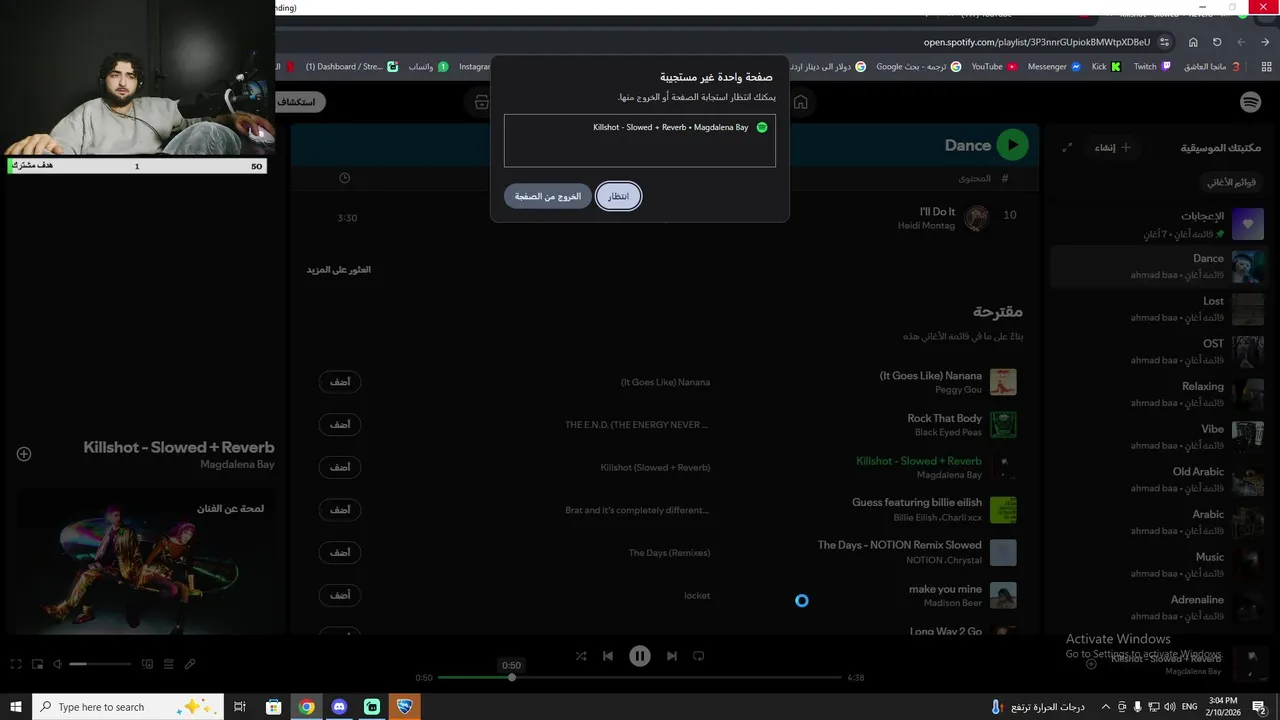Image resolution: width=1280 pixels, height=720 pixels.
Task: Toggle repeat in the player controls
Action: pos(699,656)
